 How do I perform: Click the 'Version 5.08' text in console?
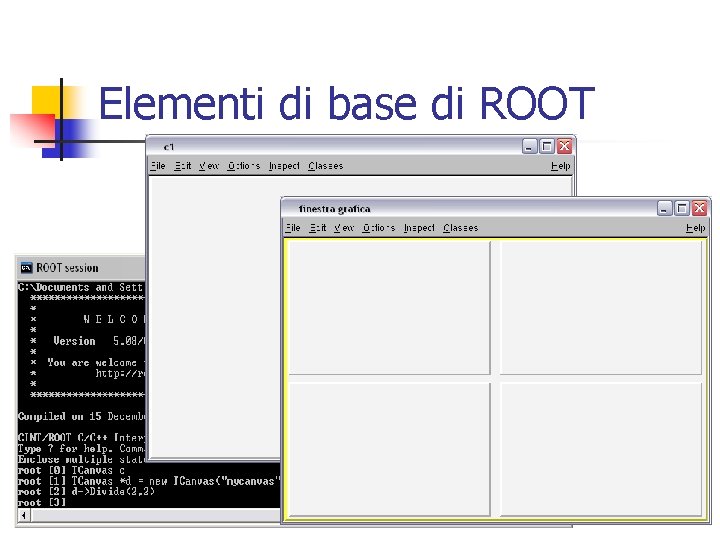(x=98, y=341)
